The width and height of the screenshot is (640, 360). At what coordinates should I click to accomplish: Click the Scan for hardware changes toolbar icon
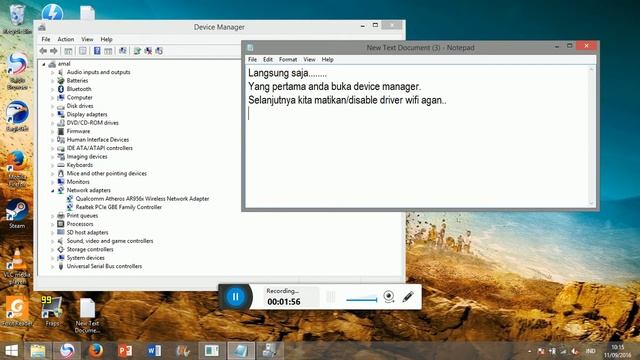click(x=122, y=51)
